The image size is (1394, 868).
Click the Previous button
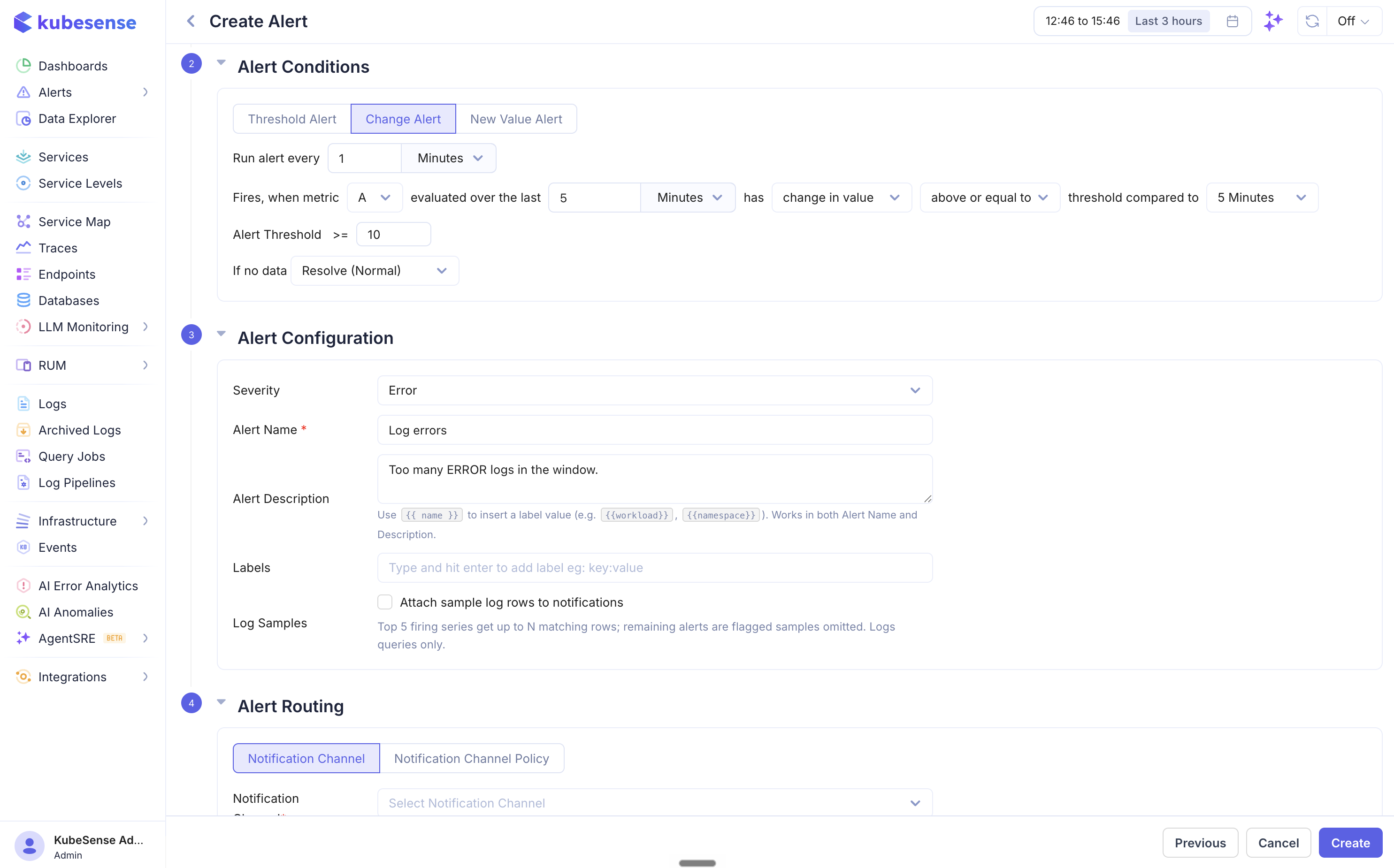[1200, 843]
